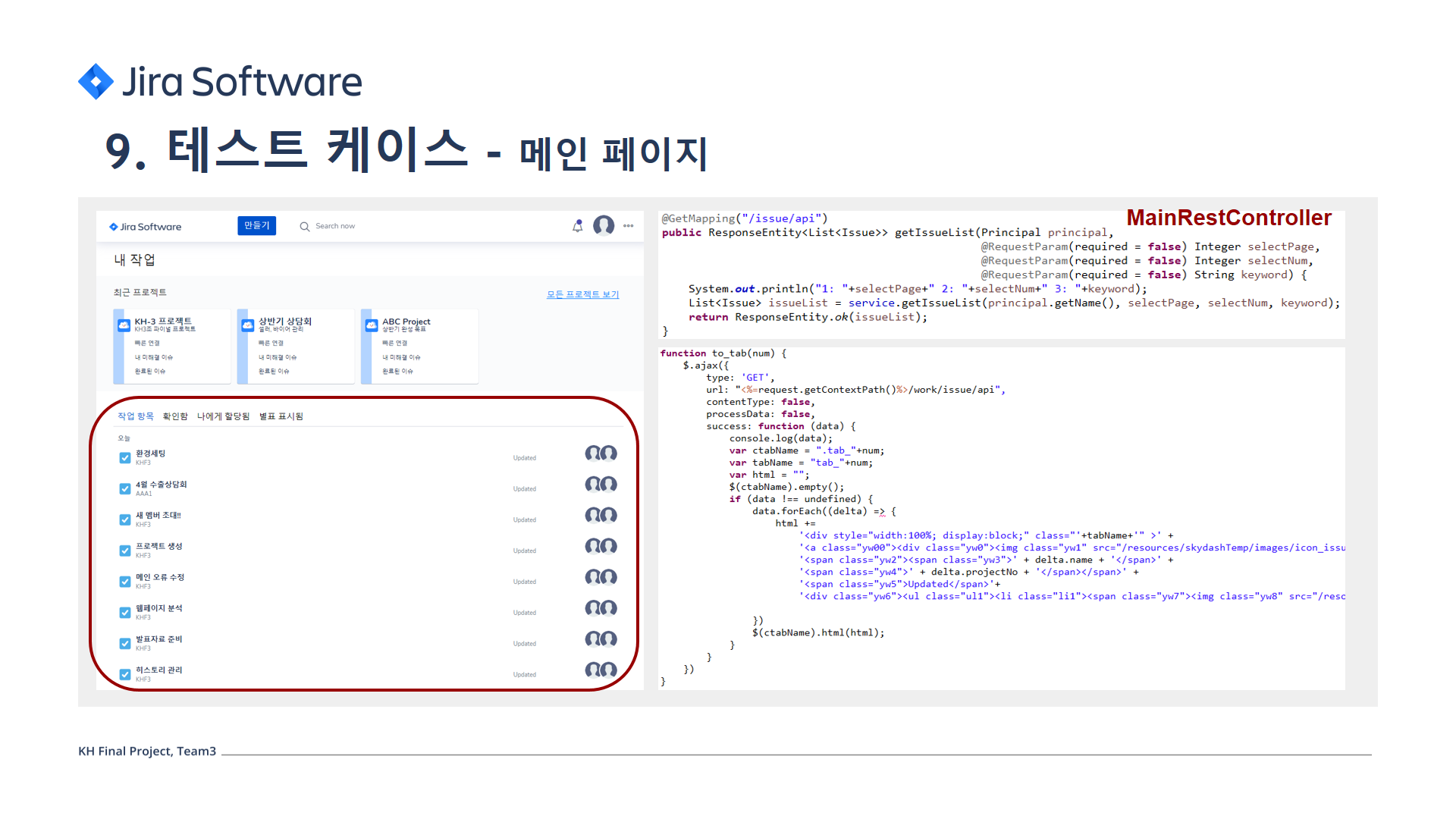Click the 만들기 create button
The image size is (1456, 819).
tap(256, 226)
